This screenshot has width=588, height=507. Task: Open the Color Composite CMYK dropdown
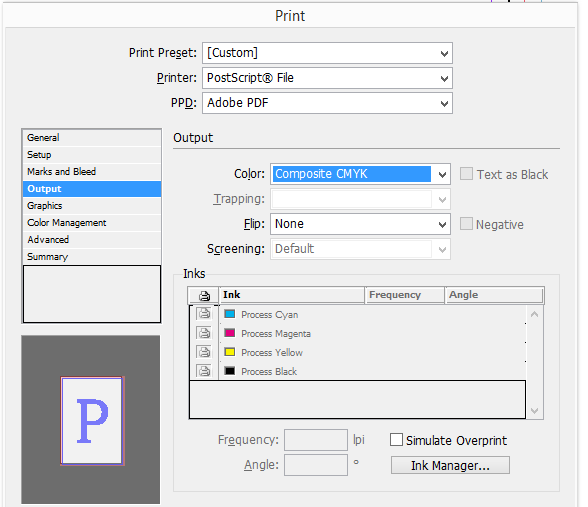(360, 174)
